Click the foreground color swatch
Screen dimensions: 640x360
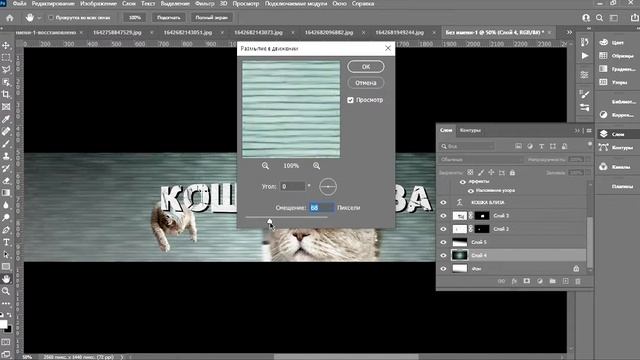[x=3, y=324]
